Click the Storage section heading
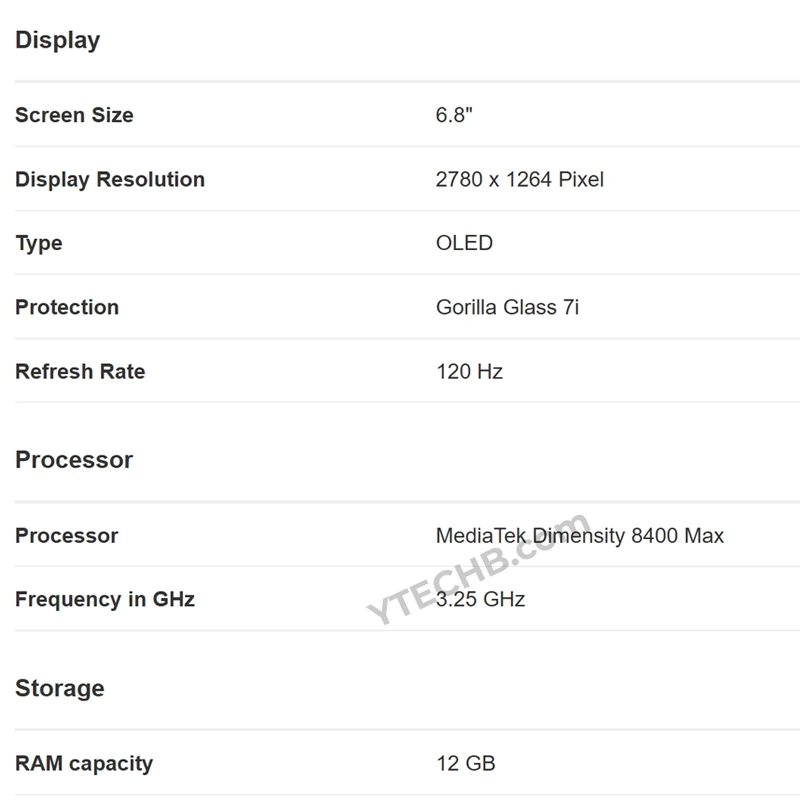 coord(60,688)
